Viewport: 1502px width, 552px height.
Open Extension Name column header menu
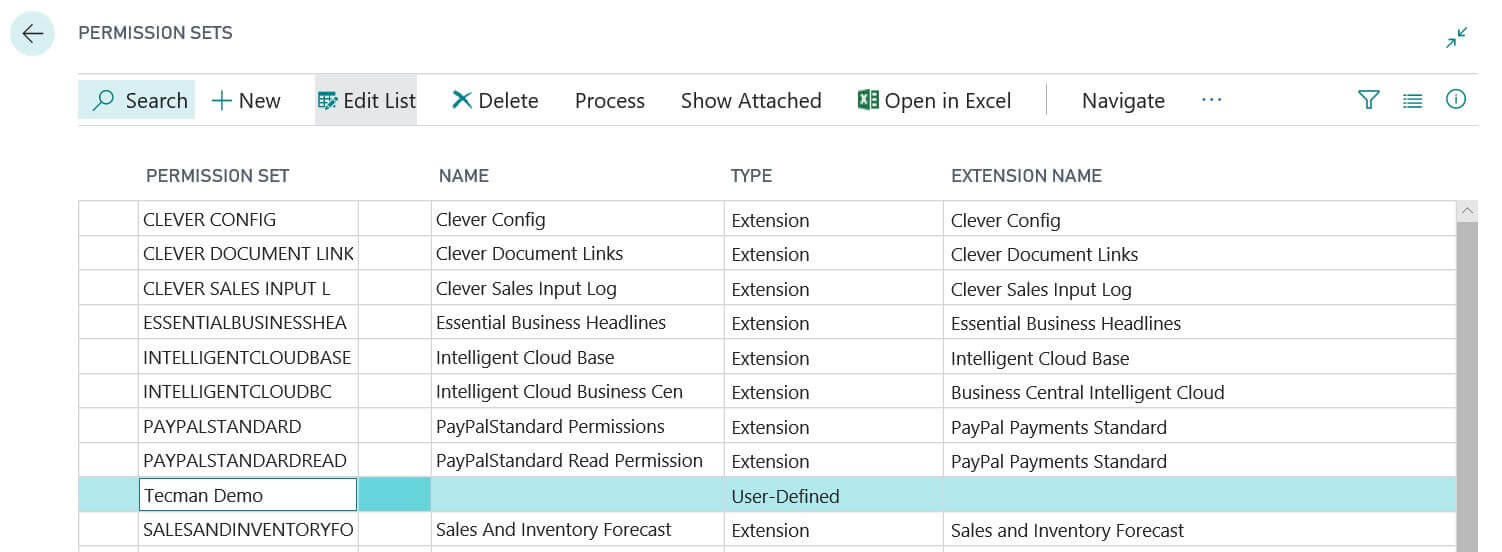[x=1026, y=176]
